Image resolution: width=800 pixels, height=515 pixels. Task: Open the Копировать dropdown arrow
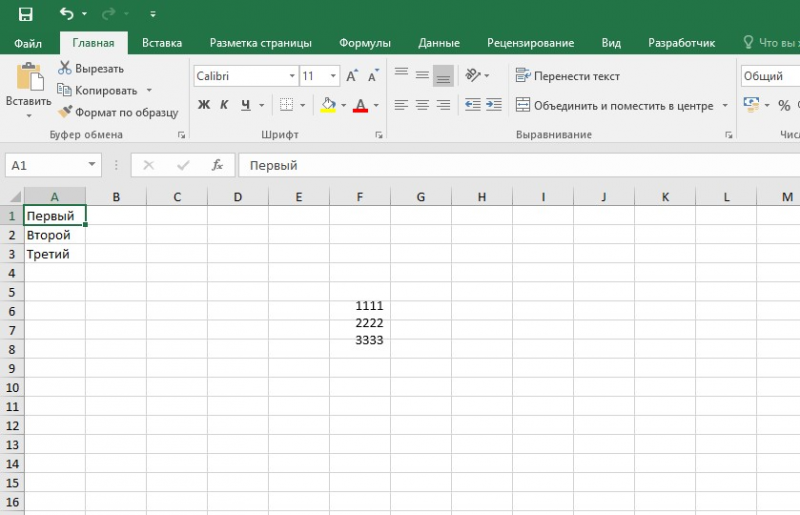pyautogui.click(x=149, y=90)
